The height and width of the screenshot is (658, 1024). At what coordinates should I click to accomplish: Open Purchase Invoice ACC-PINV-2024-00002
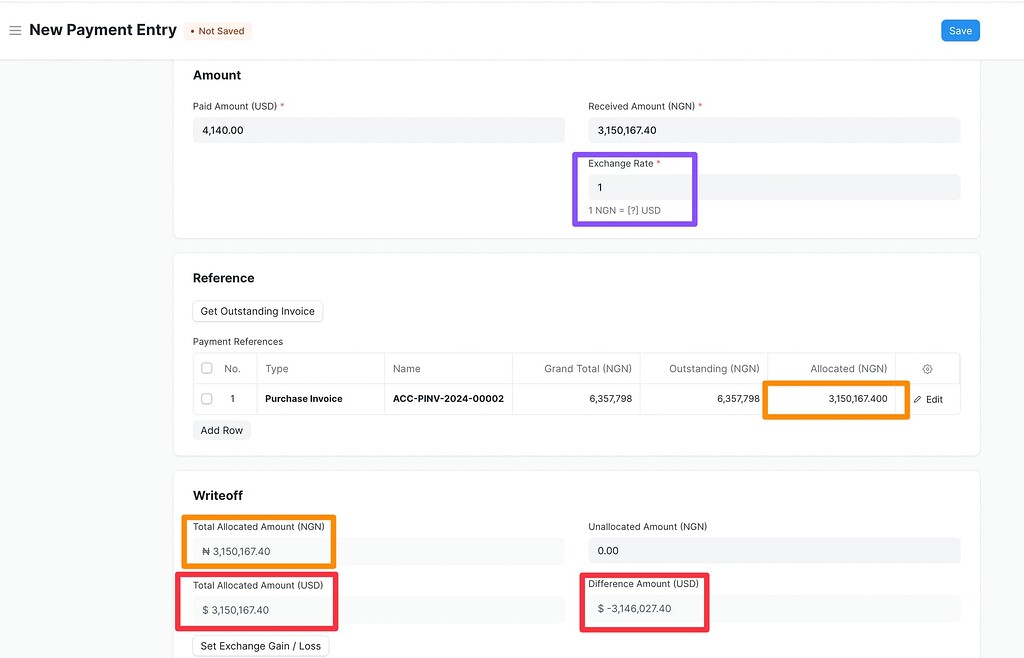pyautogui.click(x=447, y=399)
